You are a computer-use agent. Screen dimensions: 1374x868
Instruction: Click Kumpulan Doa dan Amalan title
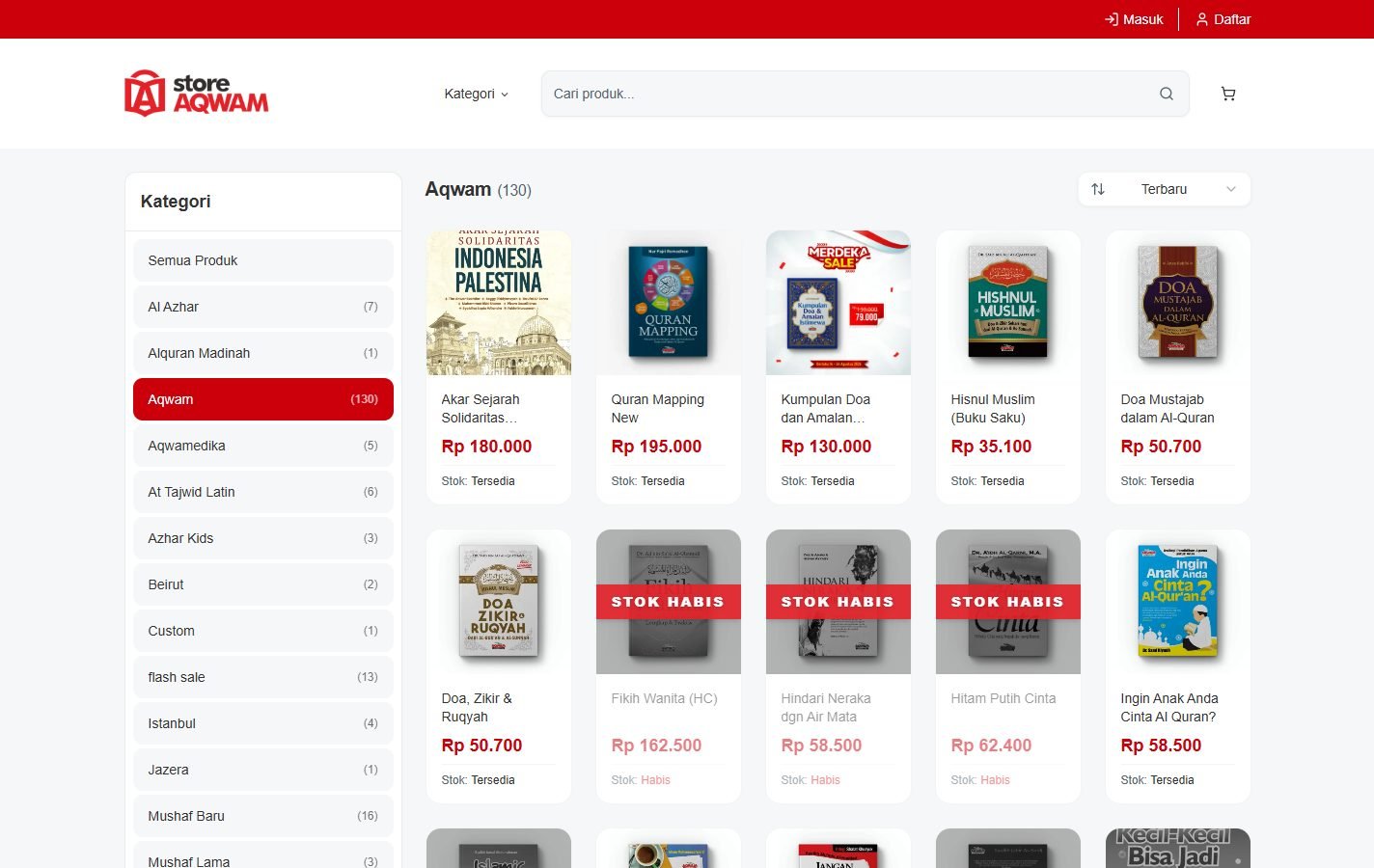coord(825,408)
